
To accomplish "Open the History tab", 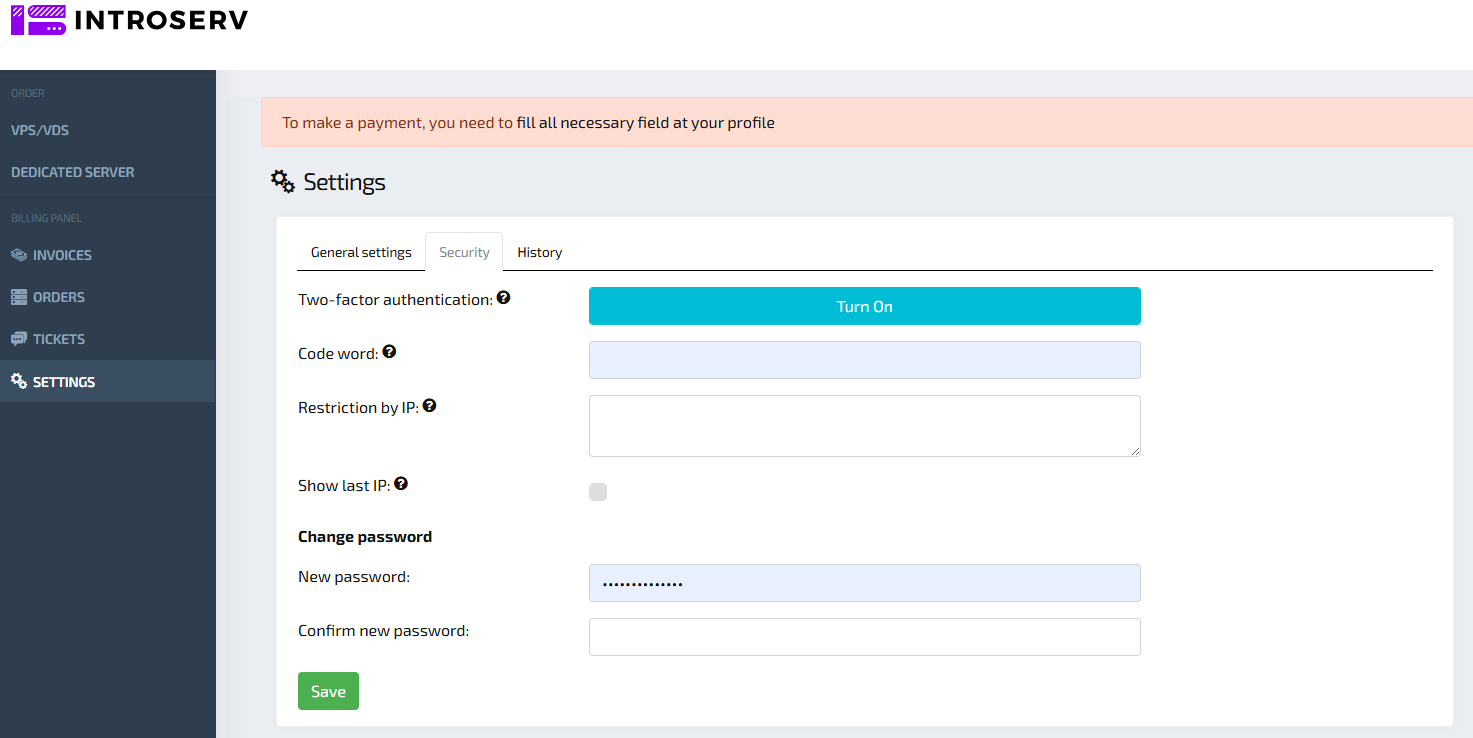I will [x=539, y=252].
